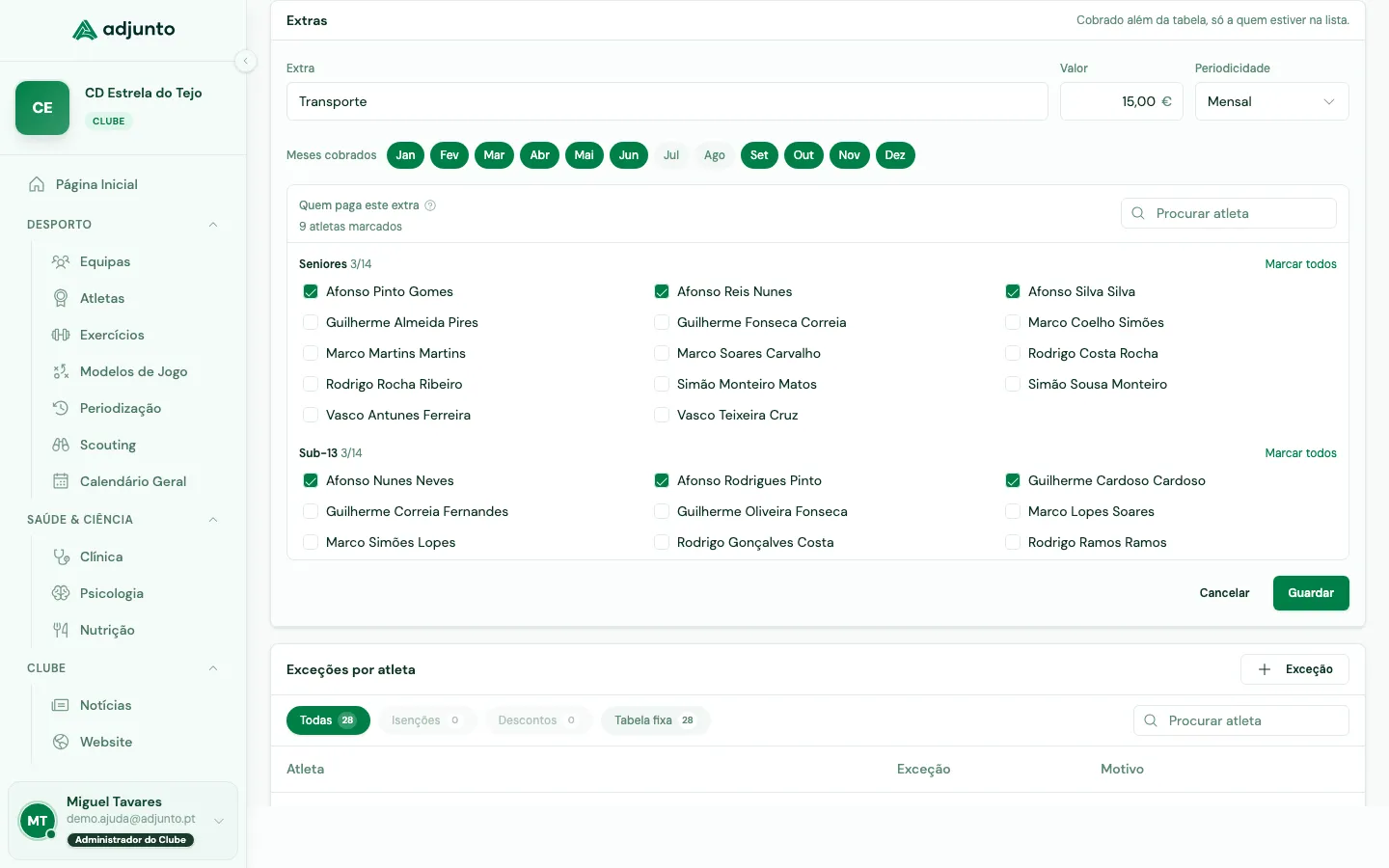
Task: Enable the Jul month chip
Action: [x=671, y=155]
